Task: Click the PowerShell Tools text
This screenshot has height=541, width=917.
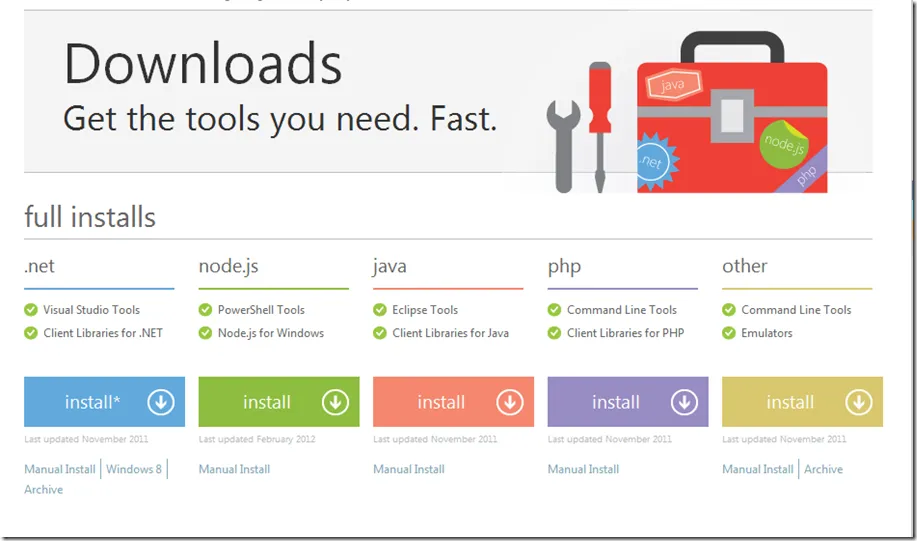Action: [x=261, y=310]
